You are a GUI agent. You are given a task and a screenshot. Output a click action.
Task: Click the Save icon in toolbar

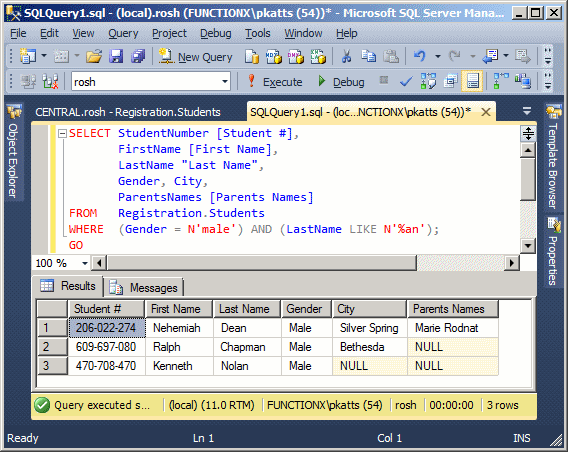coord(116,56)
